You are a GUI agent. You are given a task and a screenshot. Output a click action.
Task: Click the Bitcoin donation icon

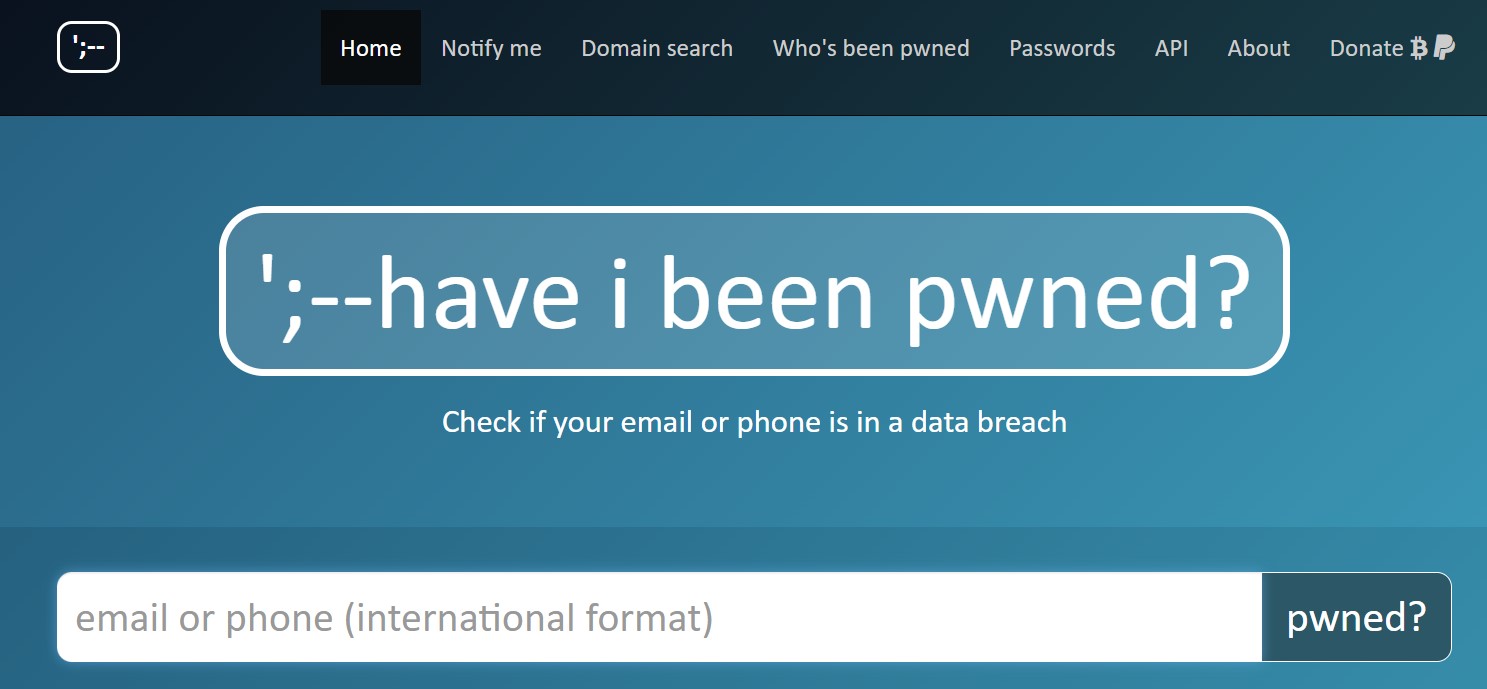1417,47
